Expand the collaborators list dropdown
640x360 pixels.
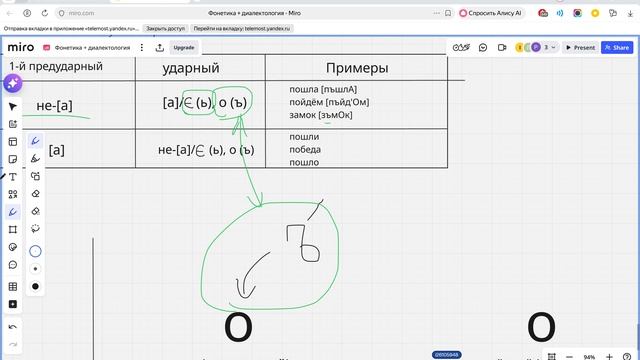(x=553, y=48)
